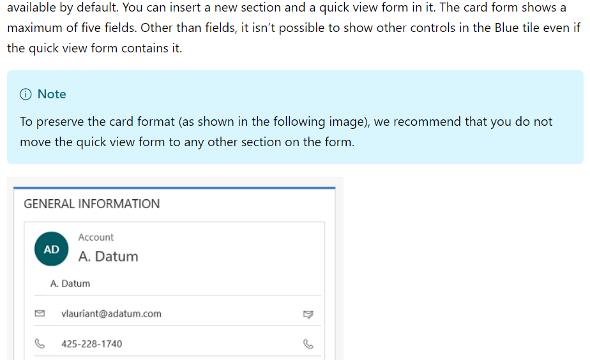Click the blue top border of the card
590x360 pixels.
point(174,187)
